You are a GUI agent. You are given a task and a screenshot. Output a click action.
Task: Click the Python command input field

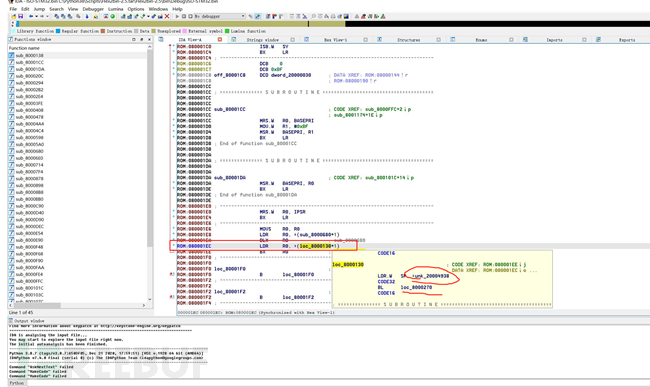[x=338, y=383]
